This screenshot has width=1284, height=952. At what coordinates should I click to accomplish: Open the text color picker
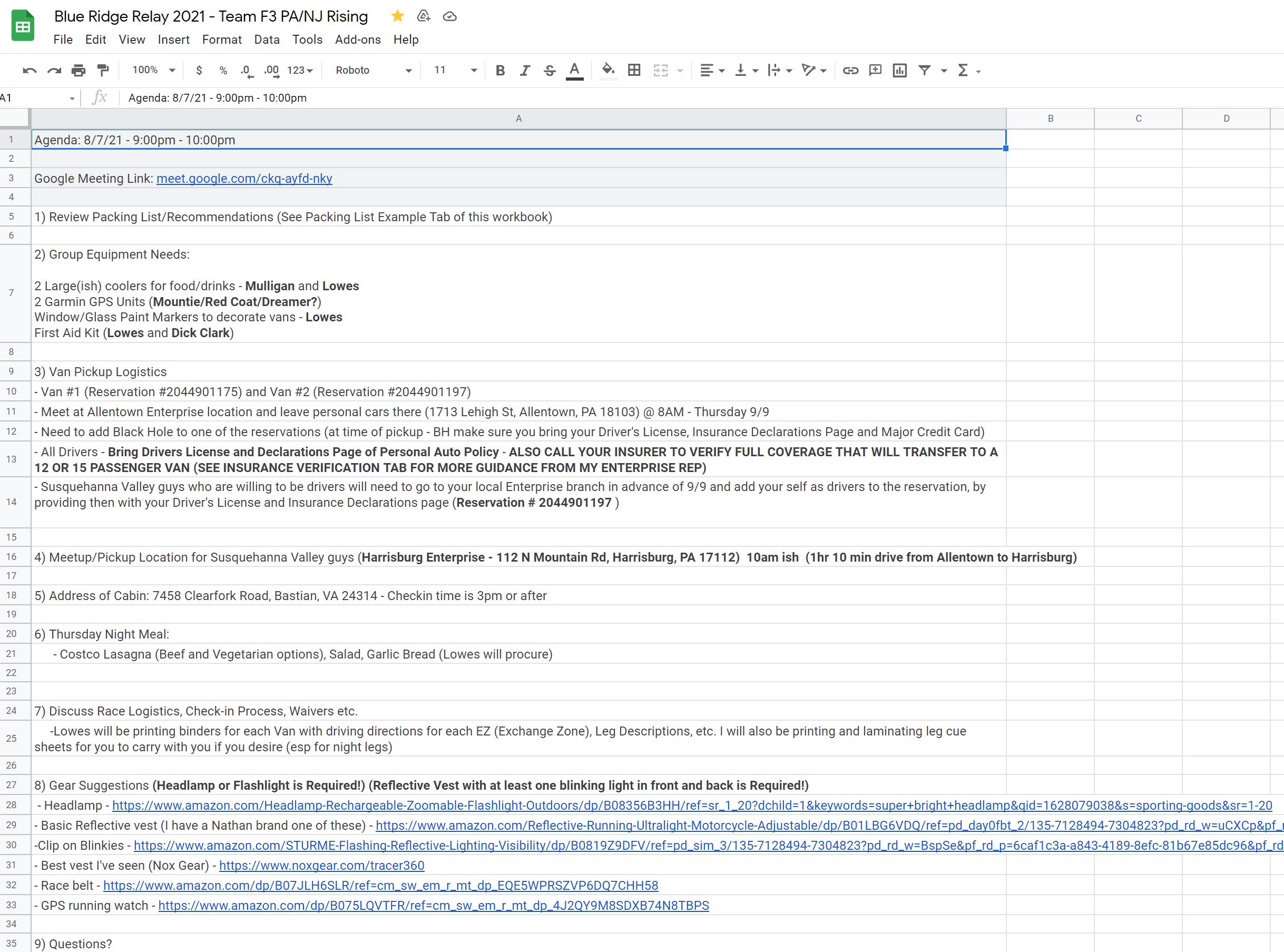coord(575,70)
